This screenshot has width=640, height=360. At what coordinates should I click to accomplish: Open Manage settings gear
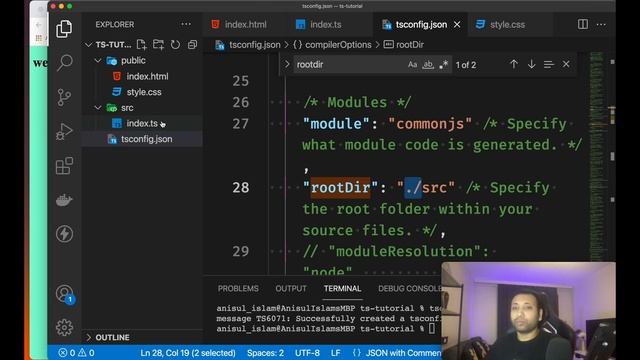[x=64, y=327]
